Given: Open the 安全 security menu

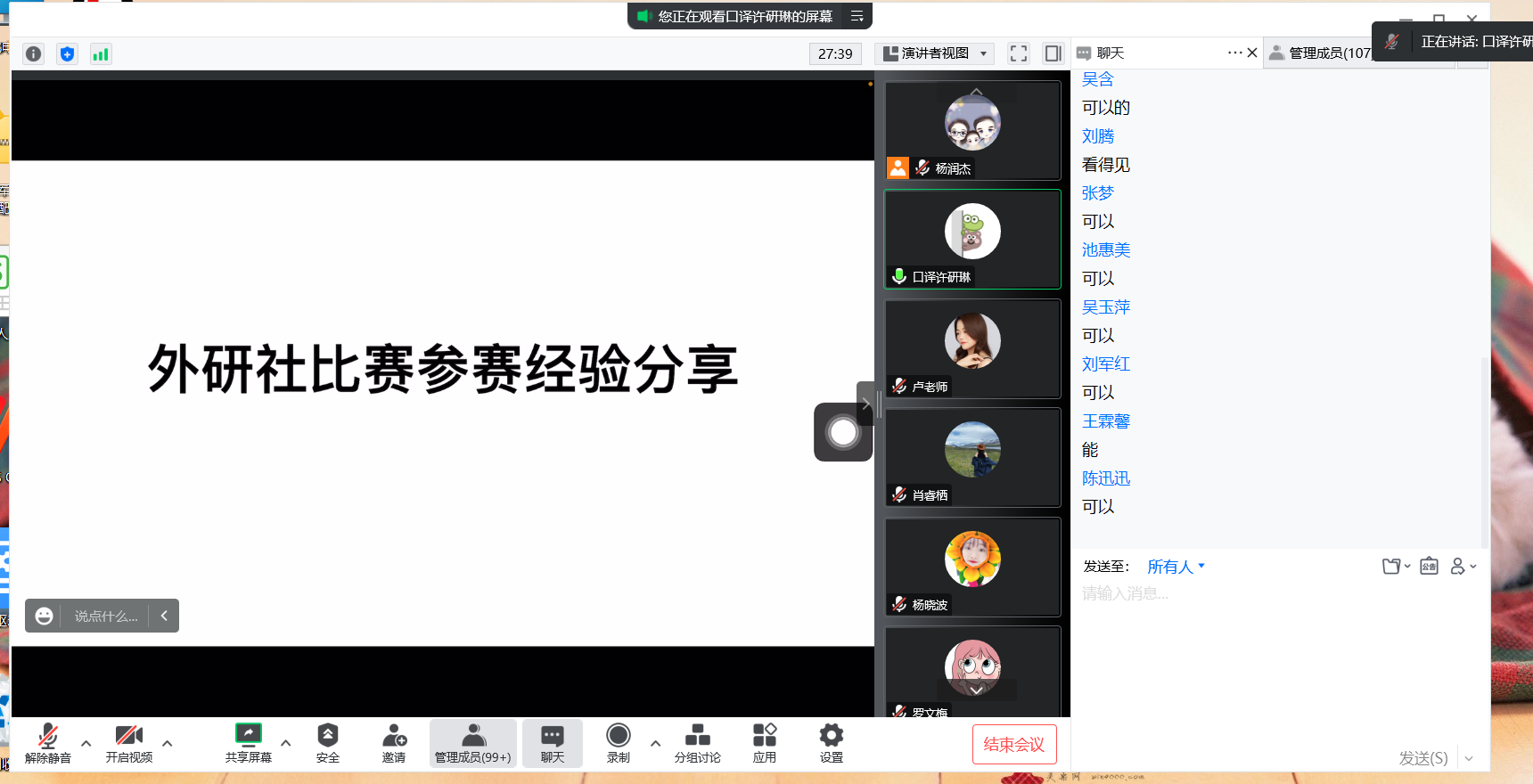Looking at the screenshot, I should pyautogui.click(x=328, y=744).
